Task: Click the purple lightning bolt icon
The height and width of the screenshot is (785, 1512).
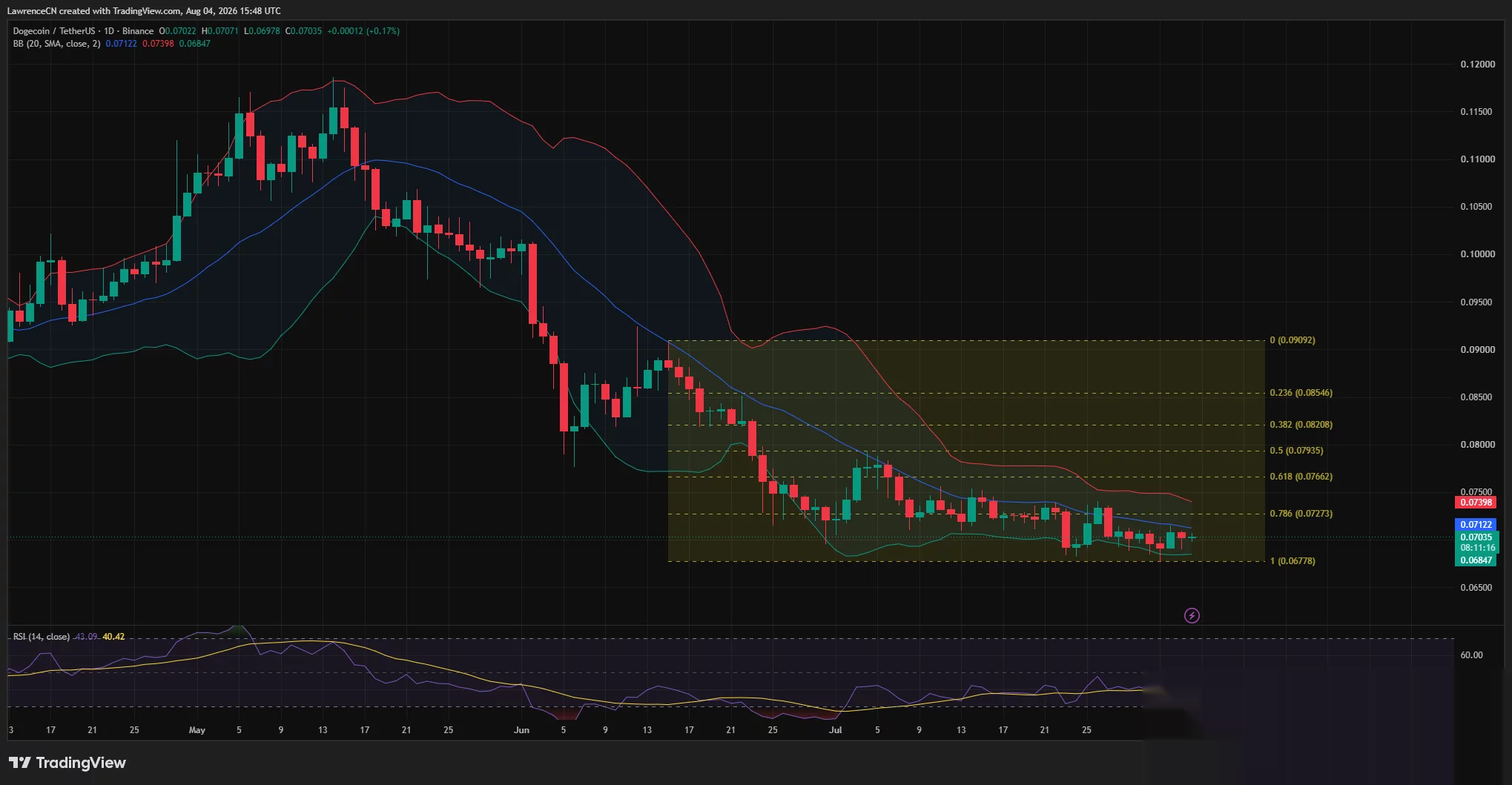Action: (1192, 616)
